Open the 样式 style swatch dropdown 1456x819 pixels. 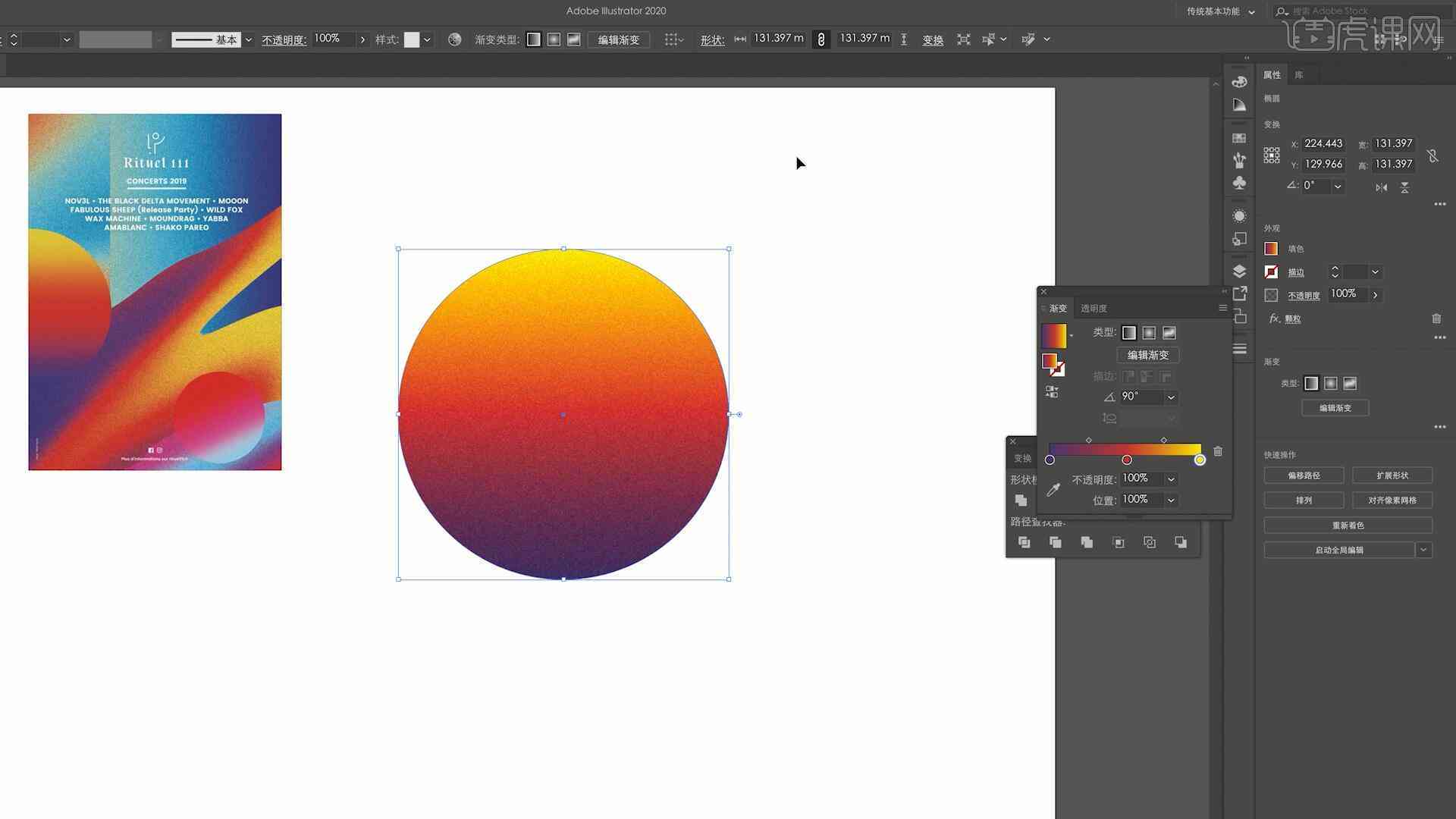click(x=428, y=39)
